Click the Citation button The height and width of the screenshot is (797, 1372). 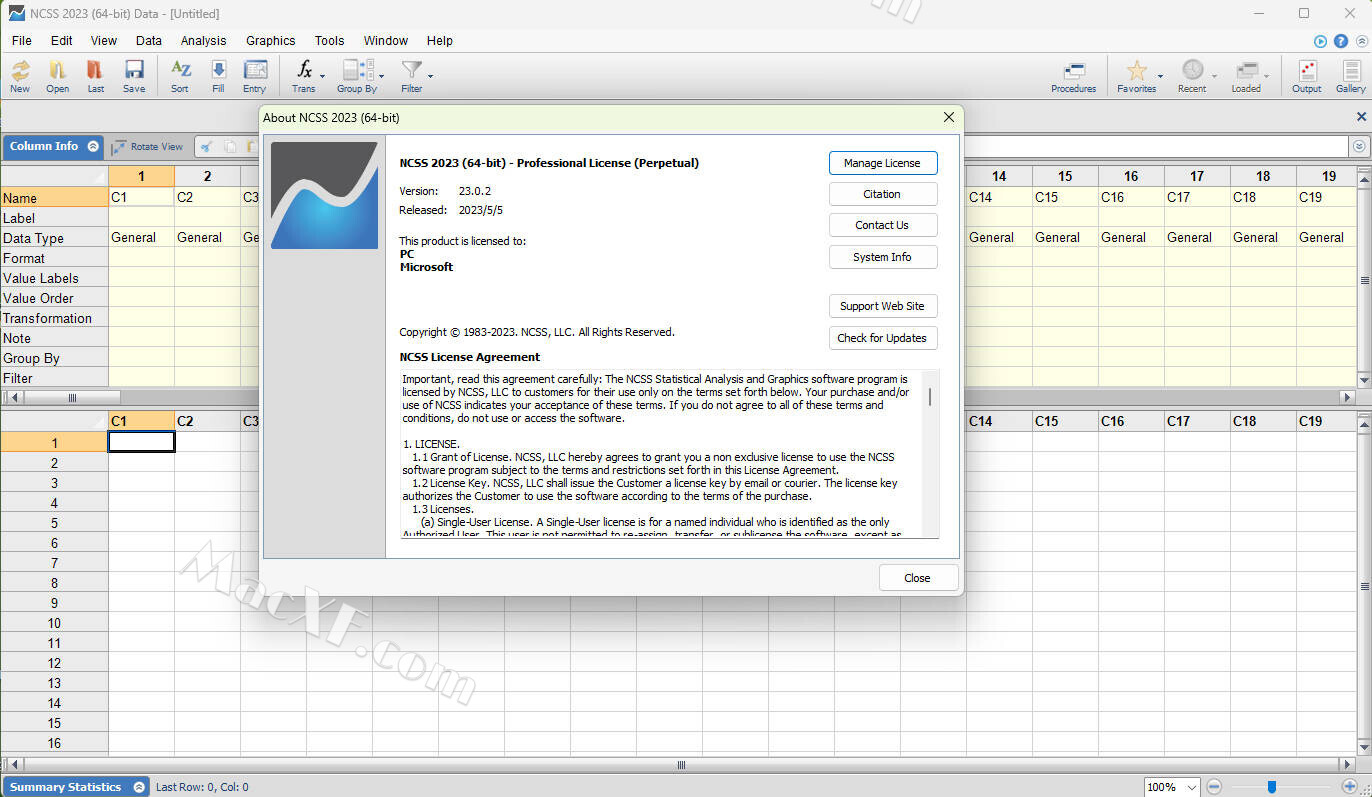click(883, 194)
